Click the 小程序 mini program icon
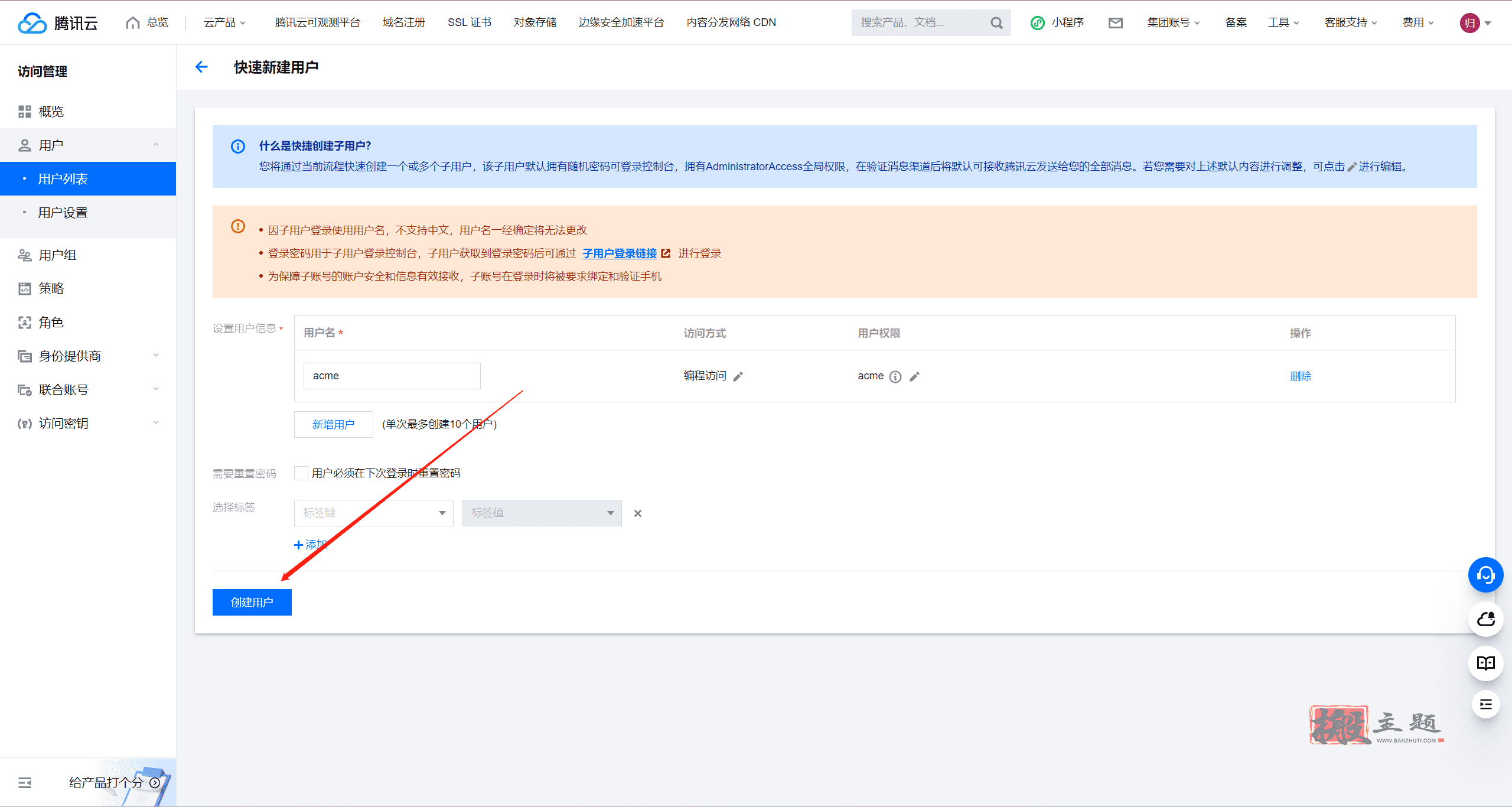 pyautogui.click(x=1038, y=22)
